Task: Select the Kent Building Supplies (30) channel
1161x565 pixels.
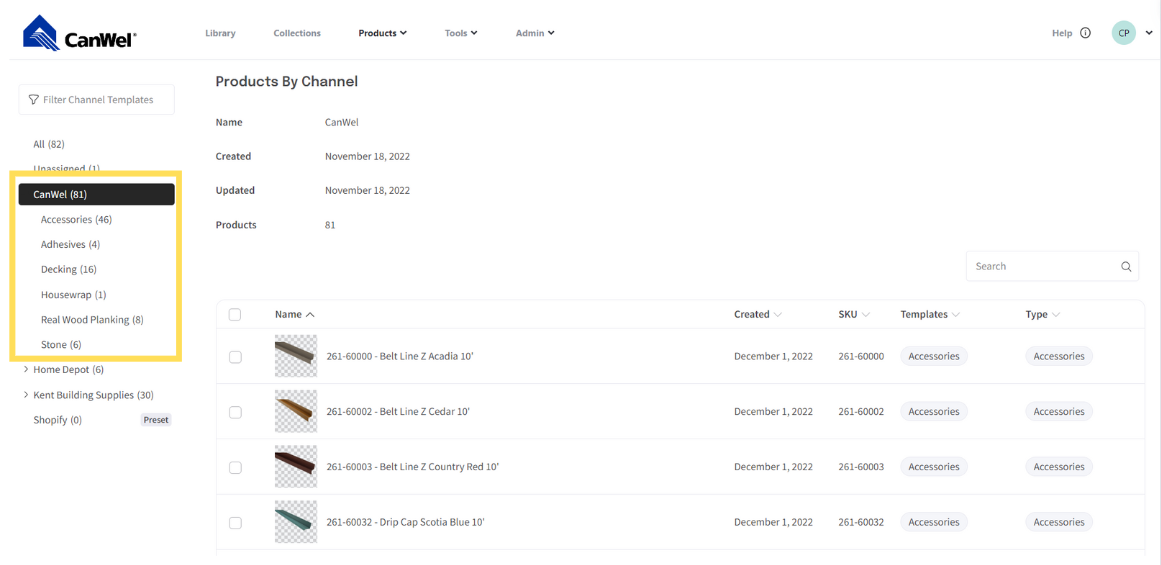Action: tap(93, 395)
